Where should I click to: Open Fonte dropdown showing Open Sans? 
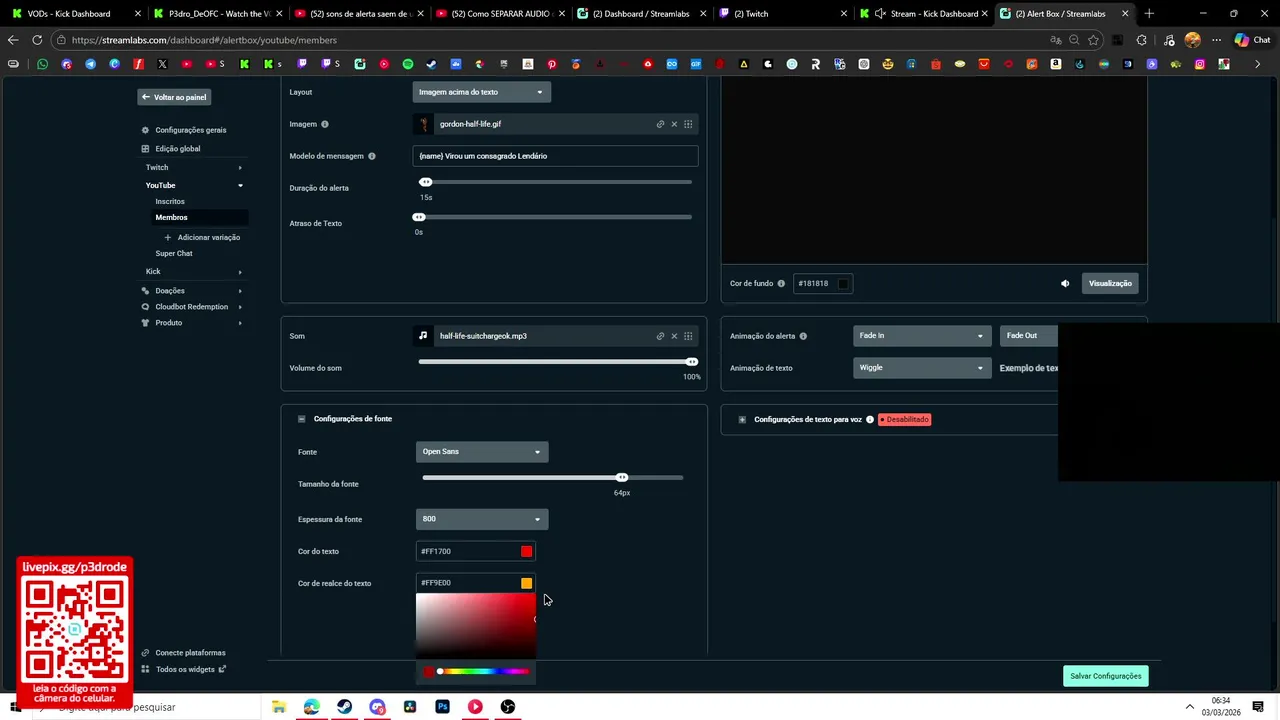click(x=482, y=452)
